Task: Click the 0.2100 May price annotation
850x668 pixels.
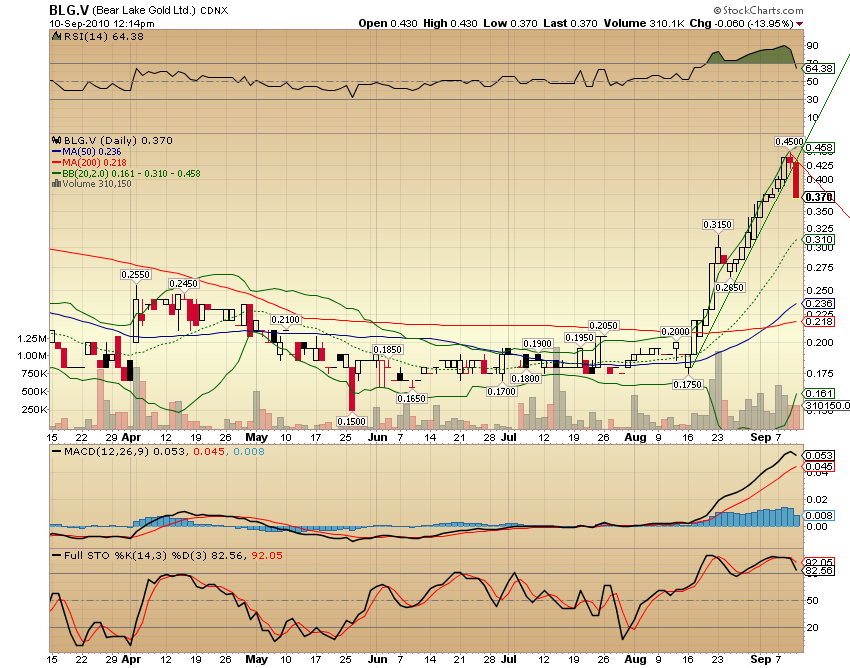Action: [x=286, y=319]
